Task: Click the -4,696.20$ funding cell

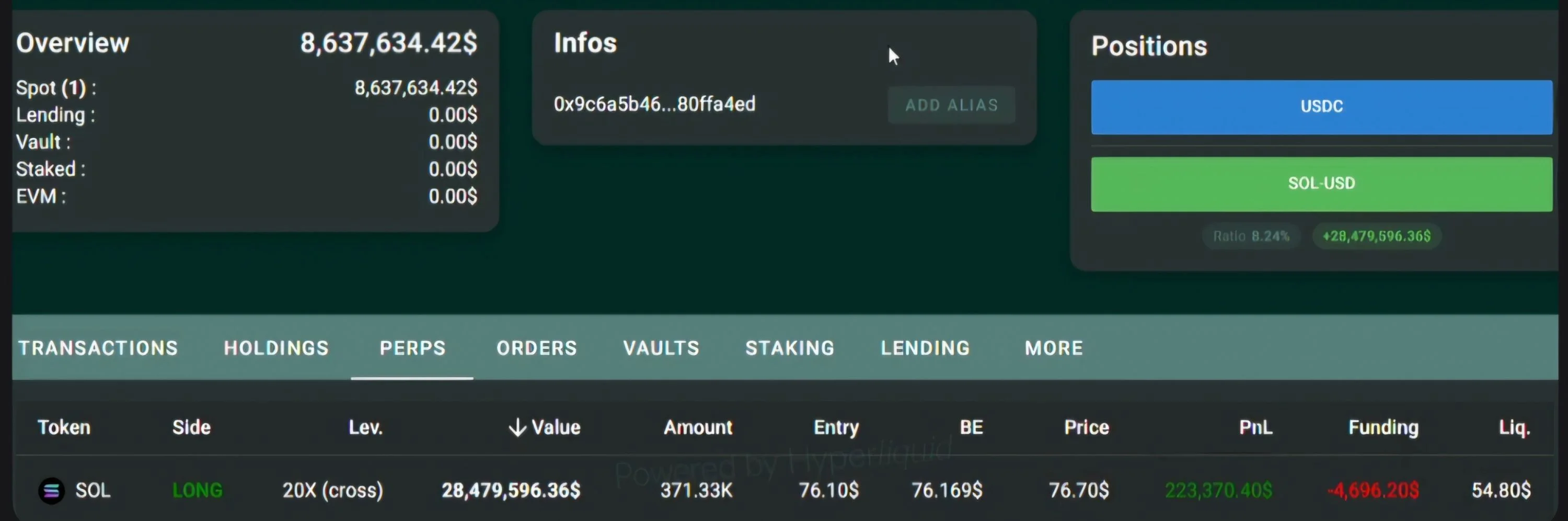Action: tap(1373, 491)
